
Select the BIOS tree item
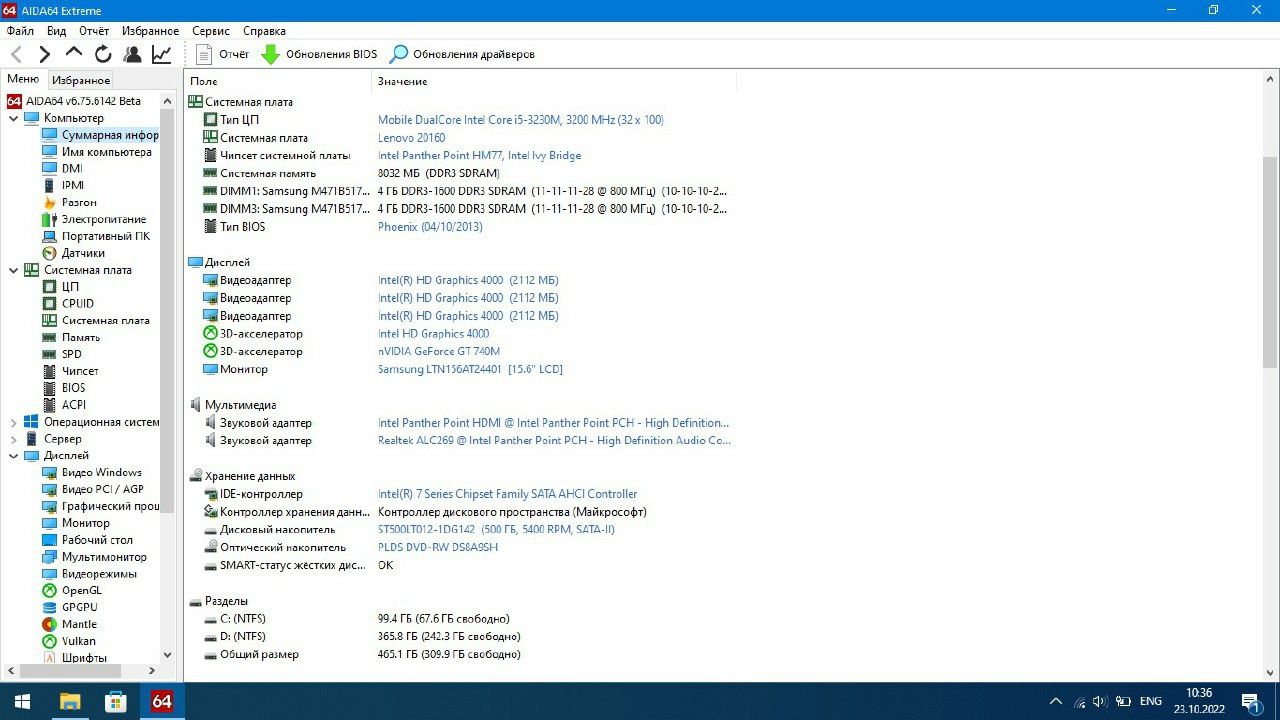[x=64, y=388]
